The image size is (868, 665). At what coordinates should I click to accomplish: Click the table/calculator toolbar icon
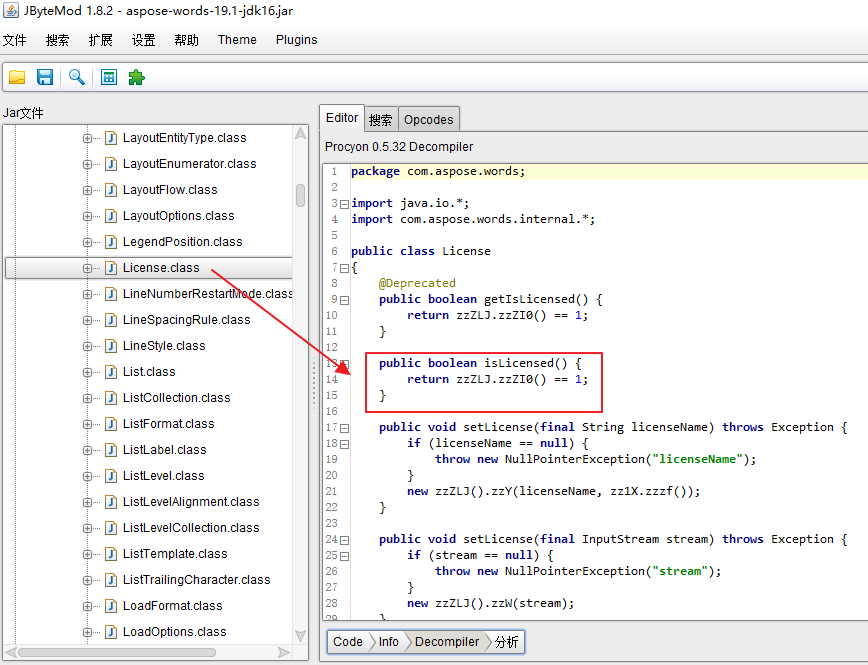coord(109,77)
